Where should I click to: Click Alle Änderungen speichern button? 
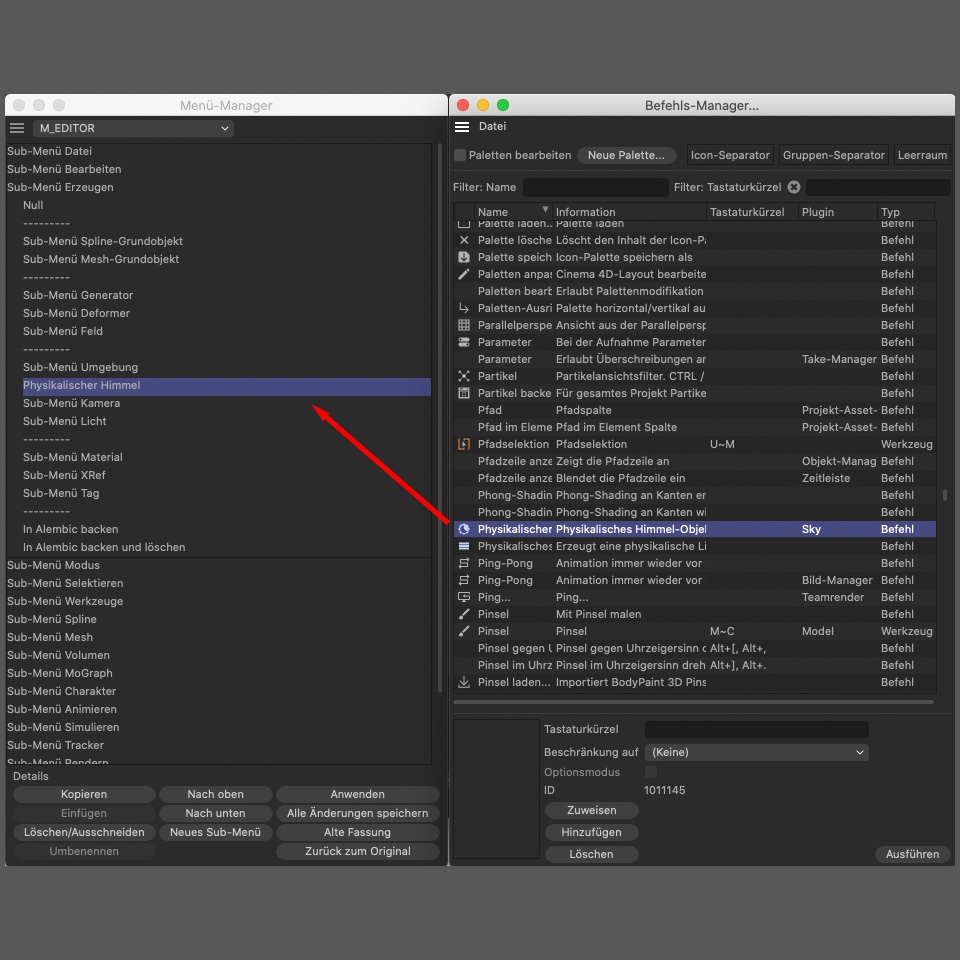pyautogui.click(x=358, y=813)
